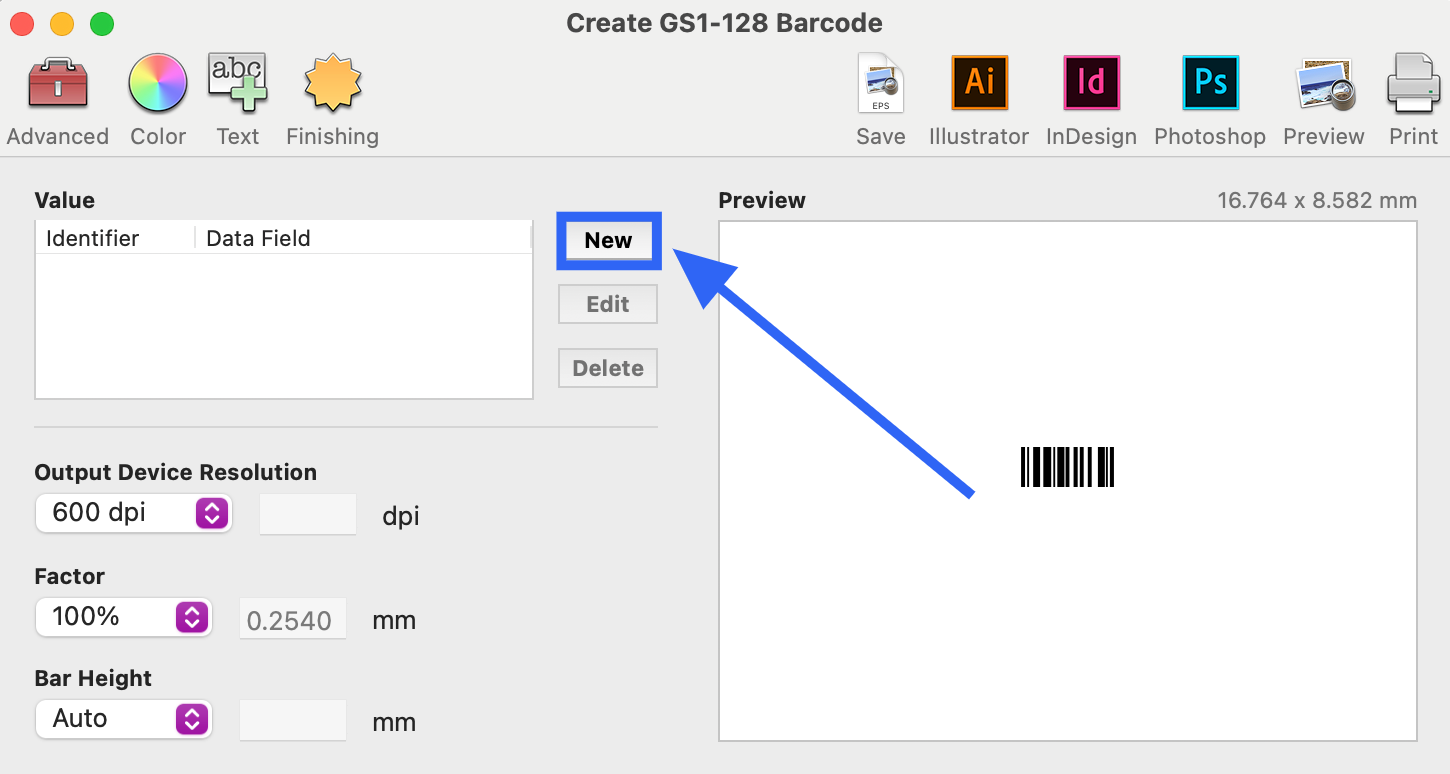The height and width of the screenshot is (774, 1450).
Task: Click the barcode in the preview area
Action: (1067, 466)
